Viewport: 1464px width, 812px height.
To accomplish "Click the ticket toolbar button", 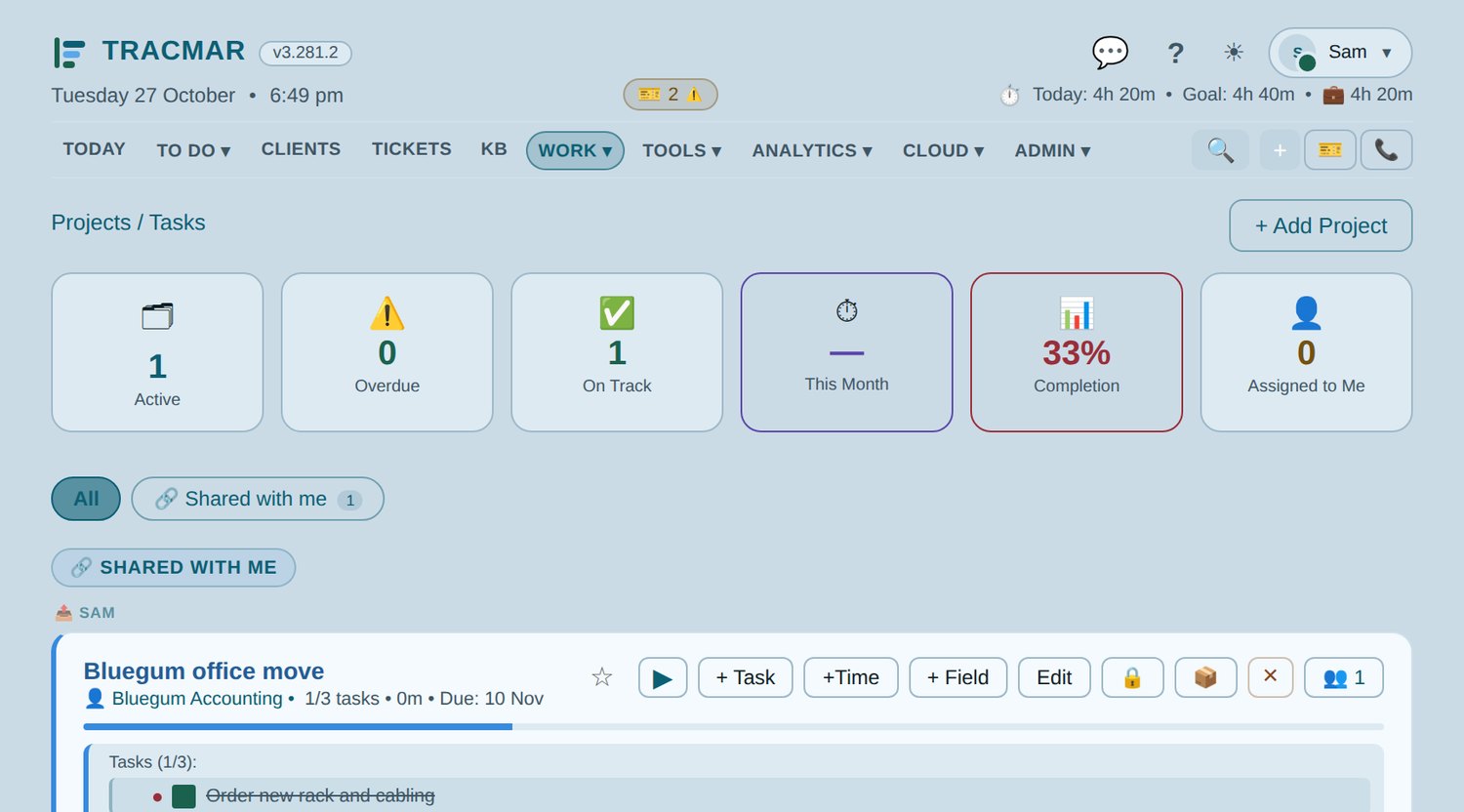I will (x=1330, y=150).
